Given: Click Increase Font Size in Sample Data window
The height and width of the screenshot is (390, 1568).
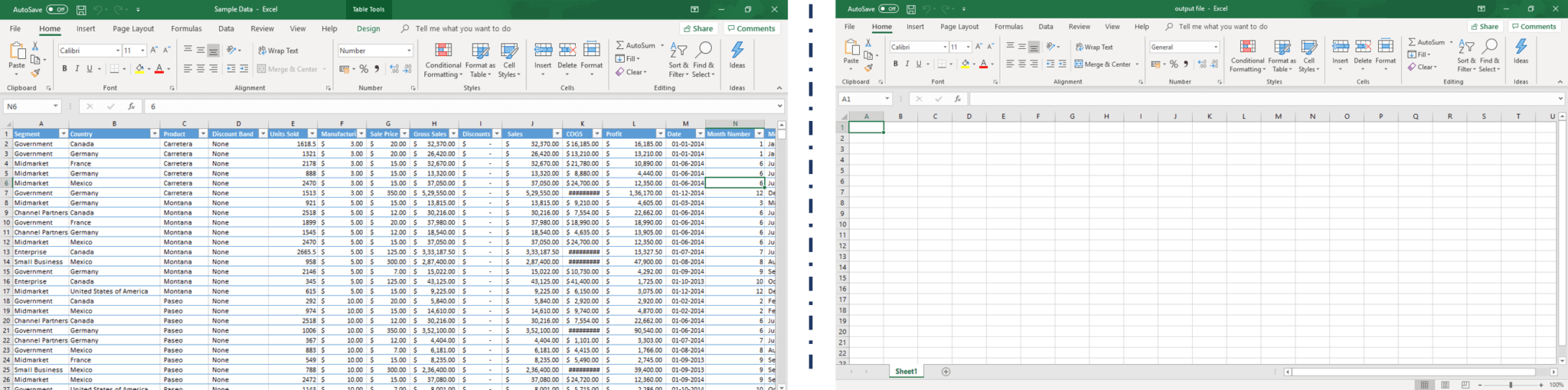Looking at the screenshot, I should tap(154, 51).
